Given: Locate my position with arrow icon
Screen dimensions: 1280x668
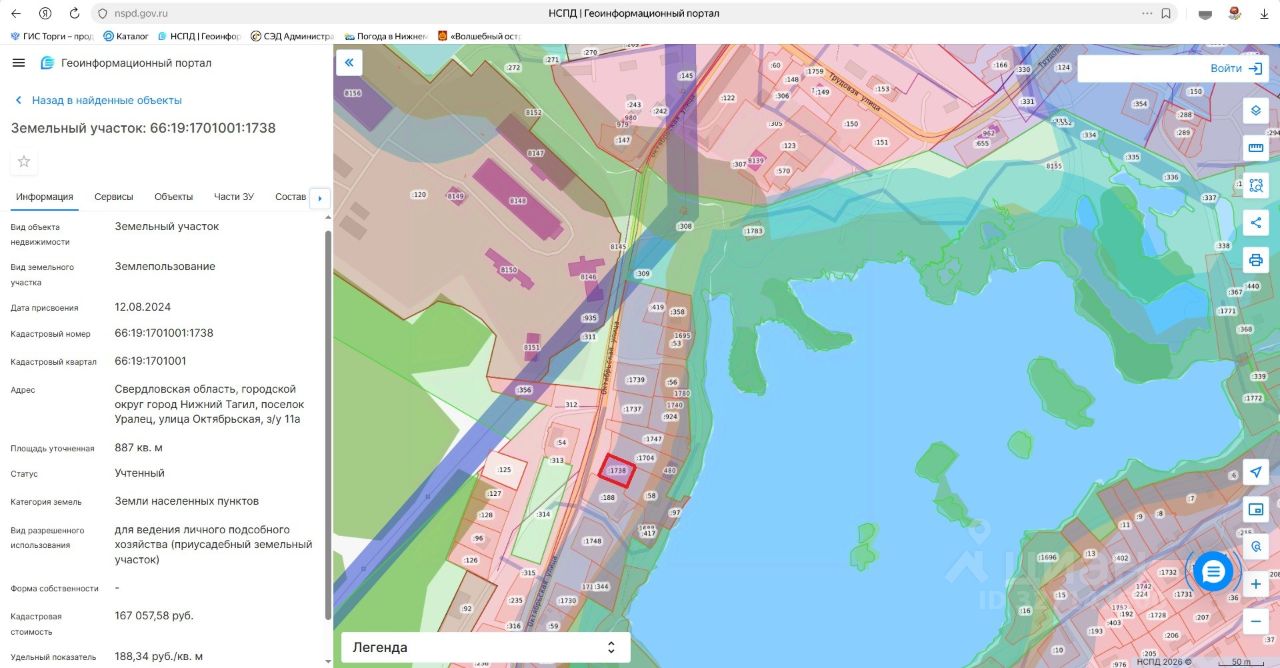Looking at the screenshot, I should pos(1256,472).
